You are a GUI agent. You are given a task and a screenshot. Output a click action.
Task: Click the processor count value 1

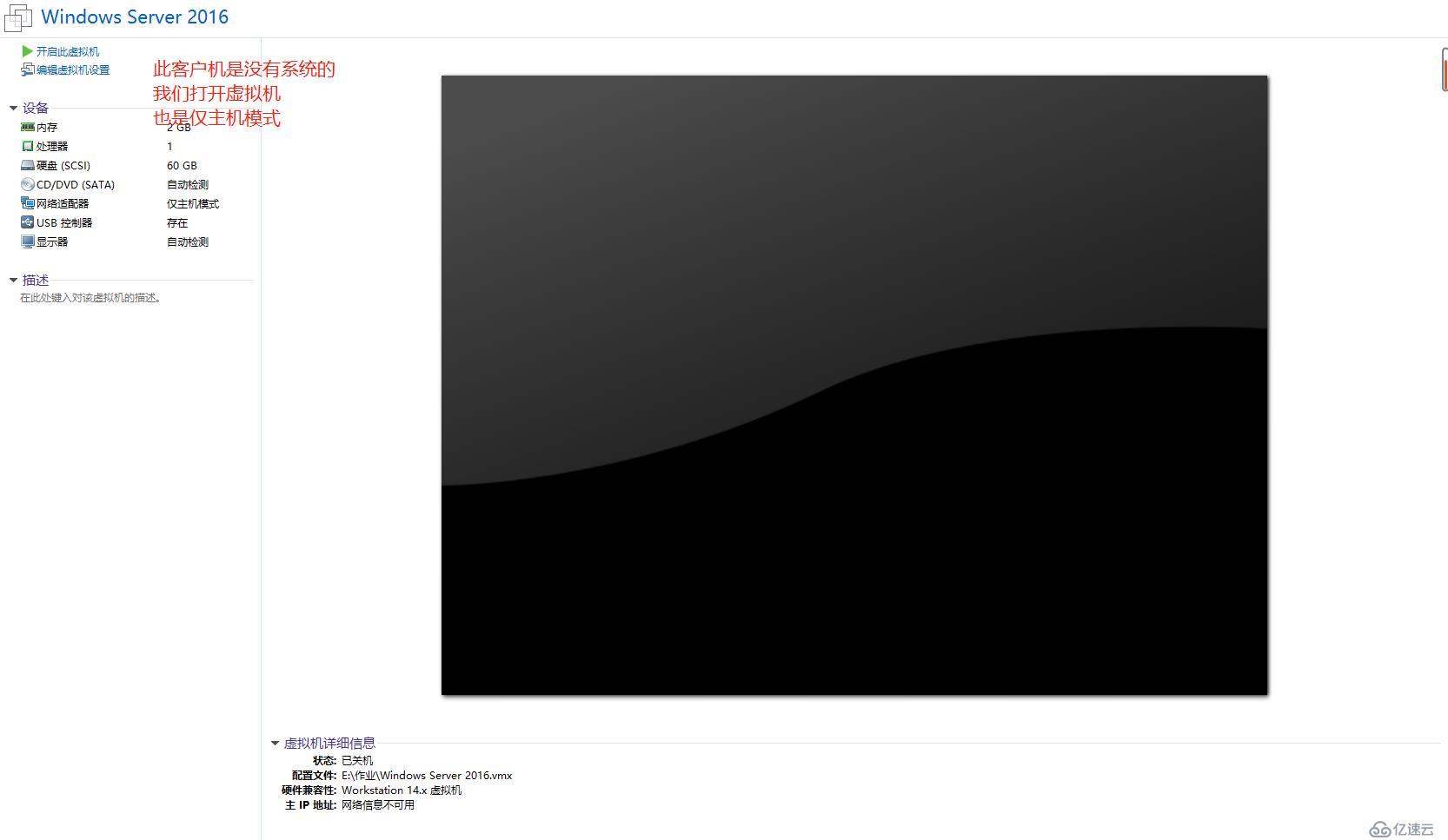pyautogui.click(x=169, y=146)
